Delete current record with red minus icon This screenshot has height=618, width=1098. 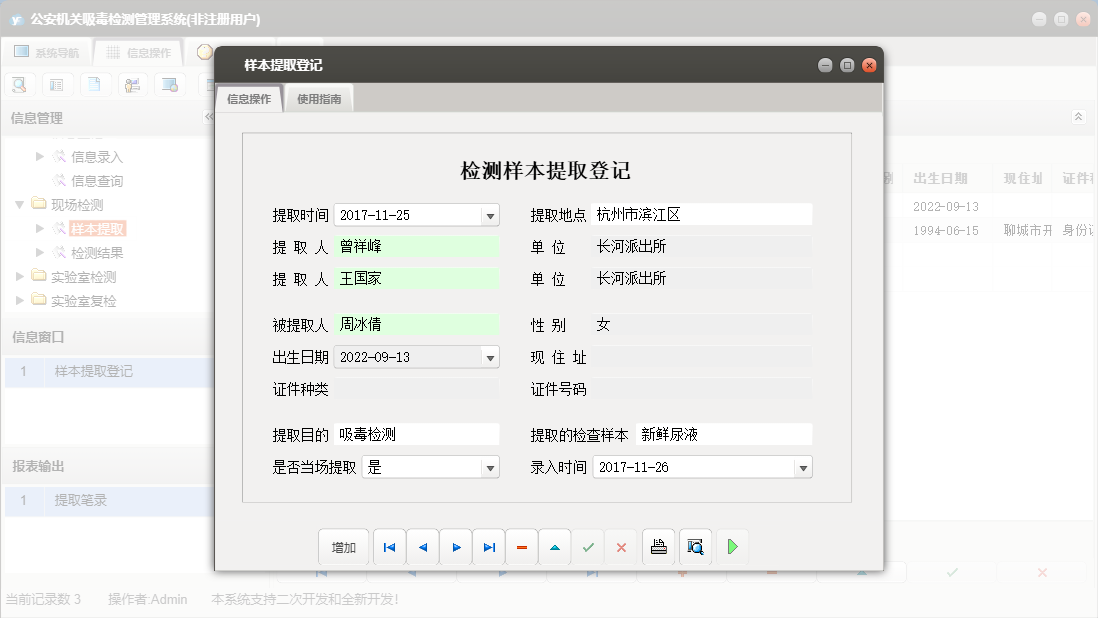[521, 547]
